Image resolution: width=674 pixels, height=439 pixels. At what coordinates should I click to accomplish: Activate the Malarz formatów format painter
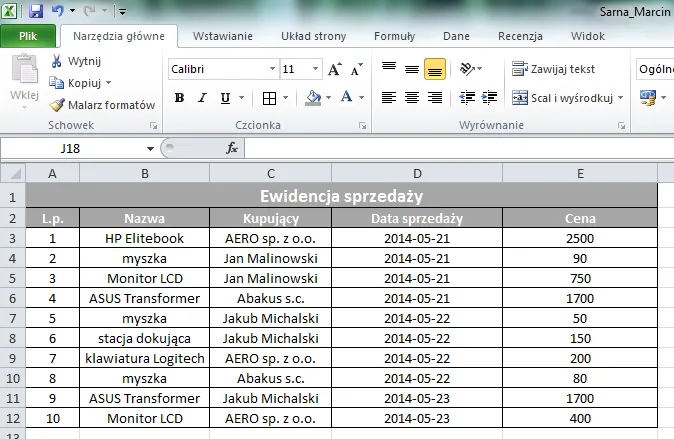tap(103, 104)
